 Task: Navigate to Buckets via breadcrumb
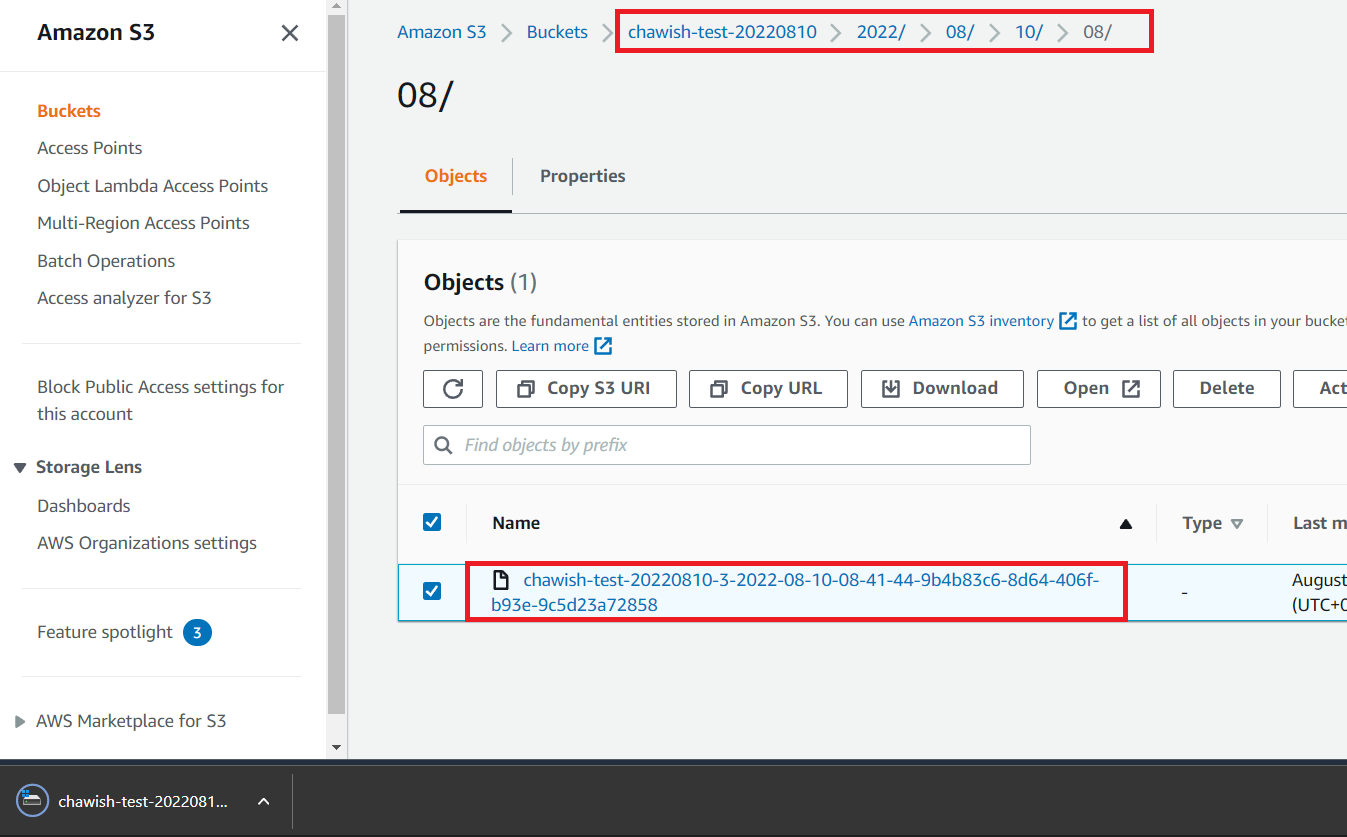point(556,31)
